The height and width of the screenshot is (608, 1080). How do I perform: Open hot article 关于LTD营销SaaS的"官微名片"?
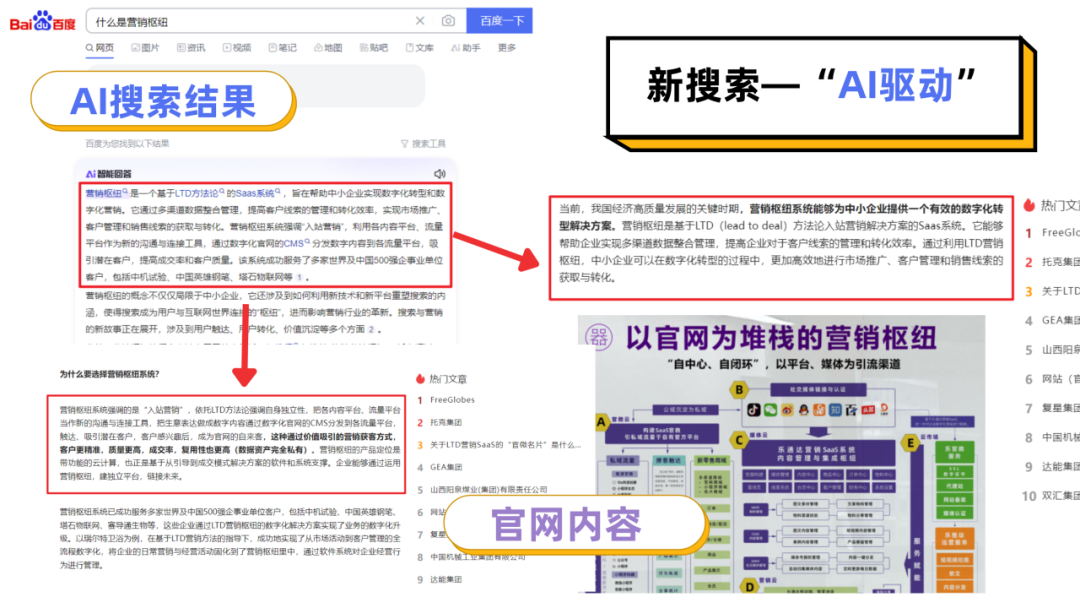[x=506, y=445]
